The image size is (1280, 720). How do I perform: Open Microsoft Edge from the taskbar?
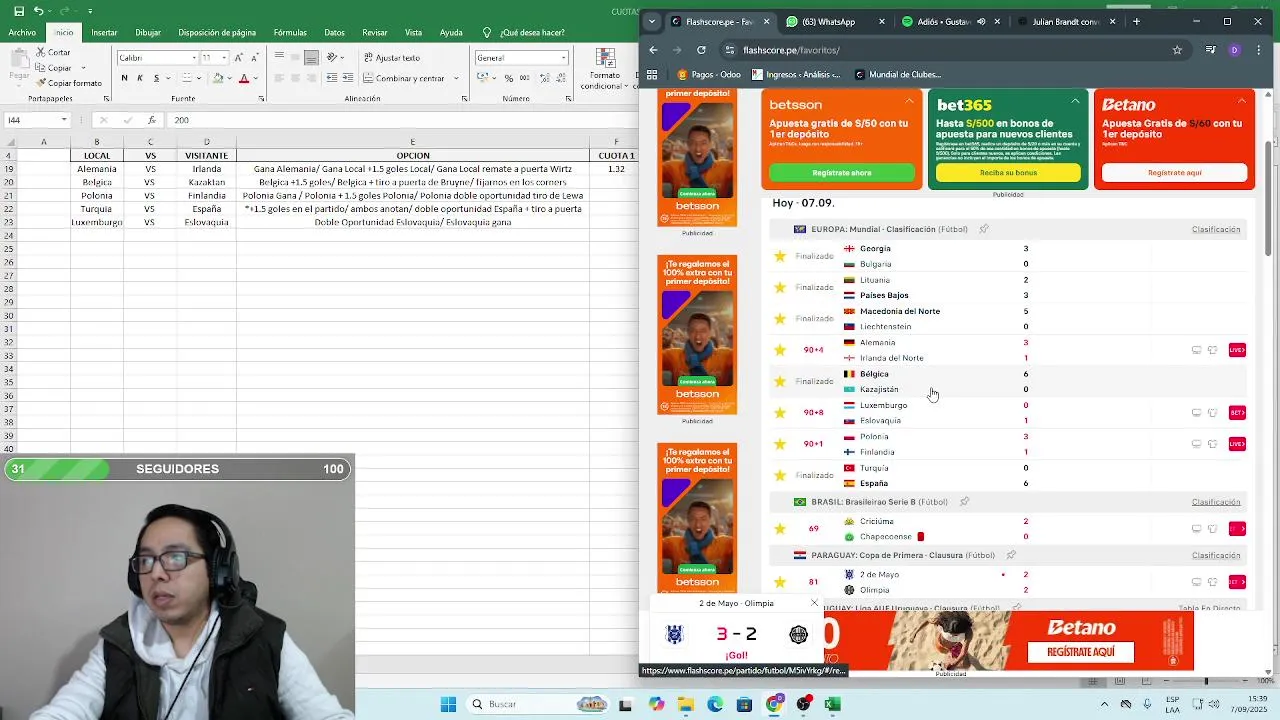(x=715, y=704)
